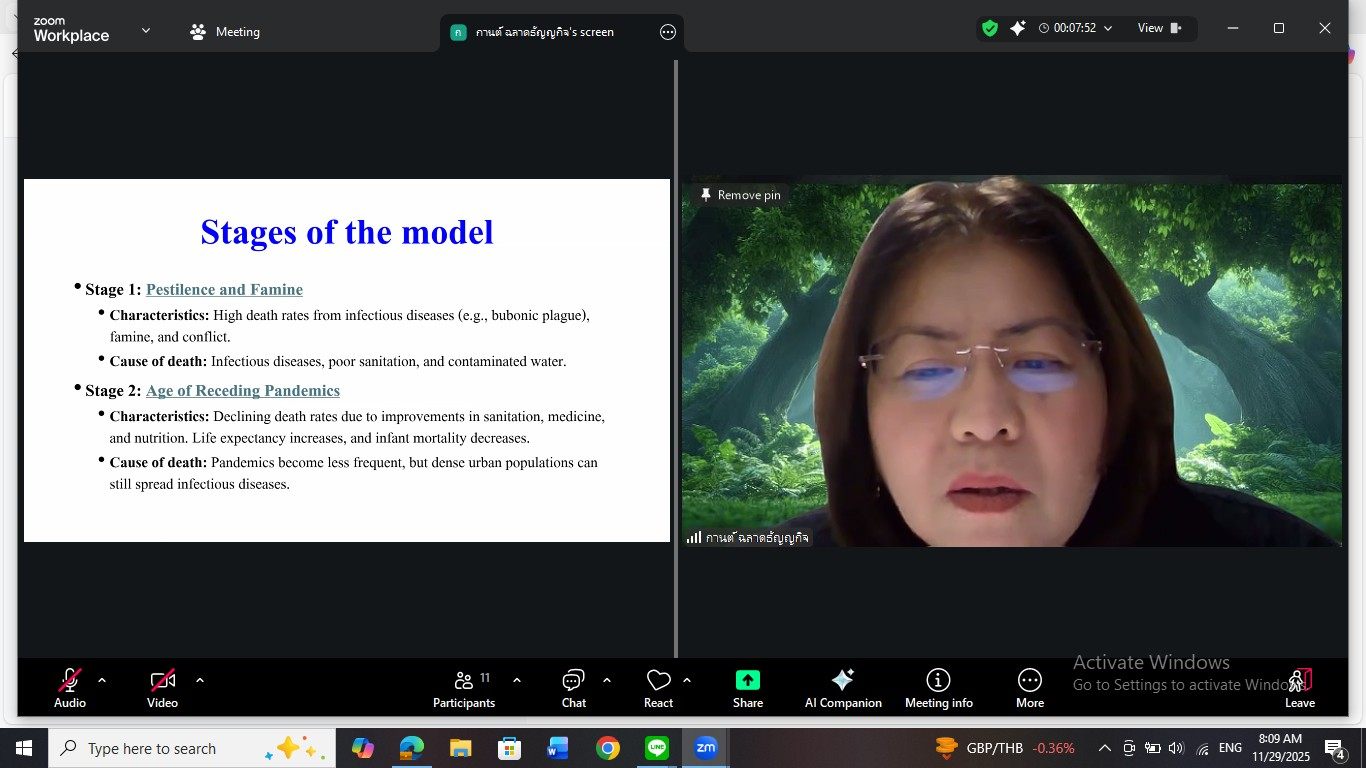
Task: Turn on the Video camera
Action: point(162,688)
